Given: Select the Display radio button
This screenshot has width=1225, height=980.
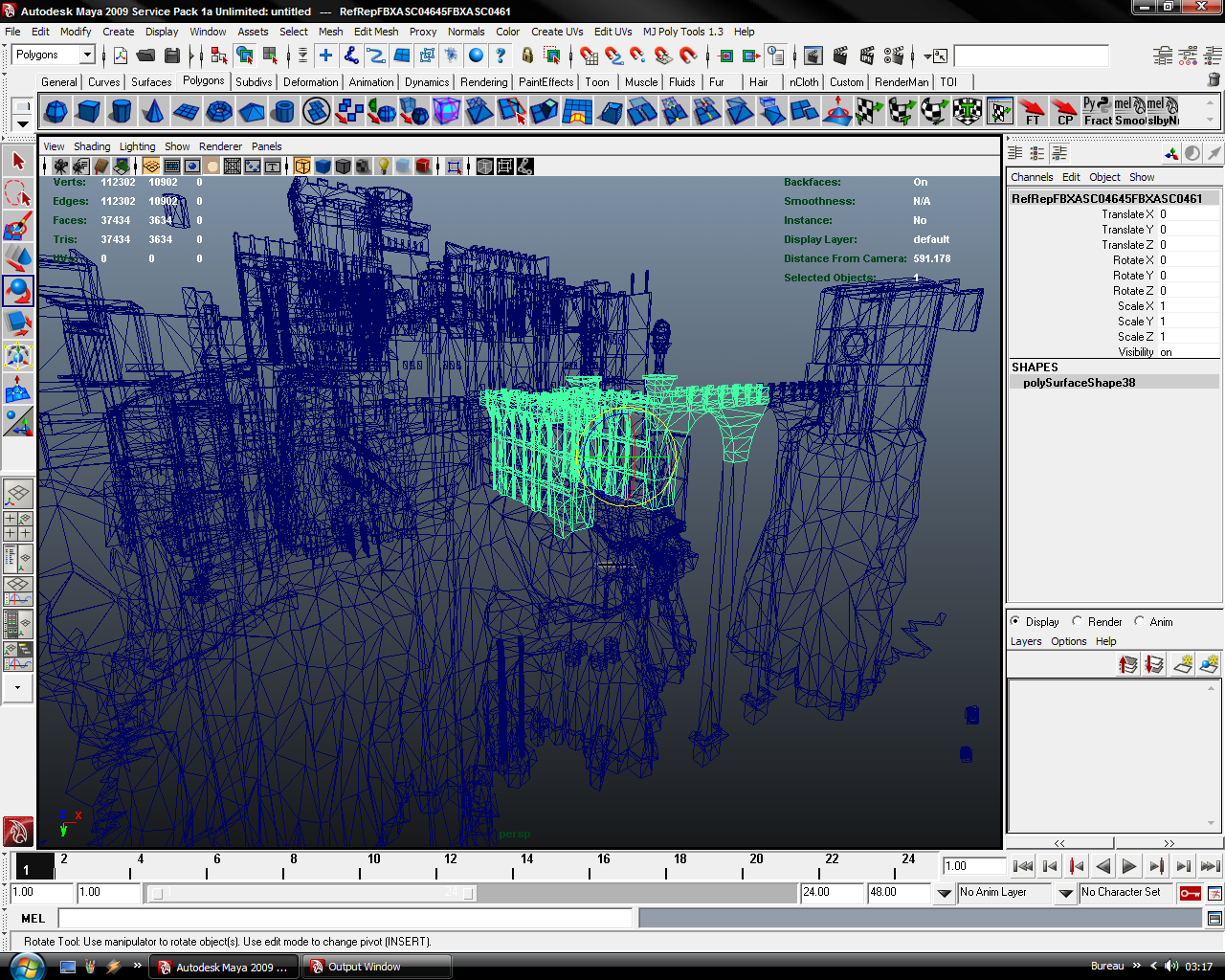Looking at the screenshot, I should click(1015, 621).
